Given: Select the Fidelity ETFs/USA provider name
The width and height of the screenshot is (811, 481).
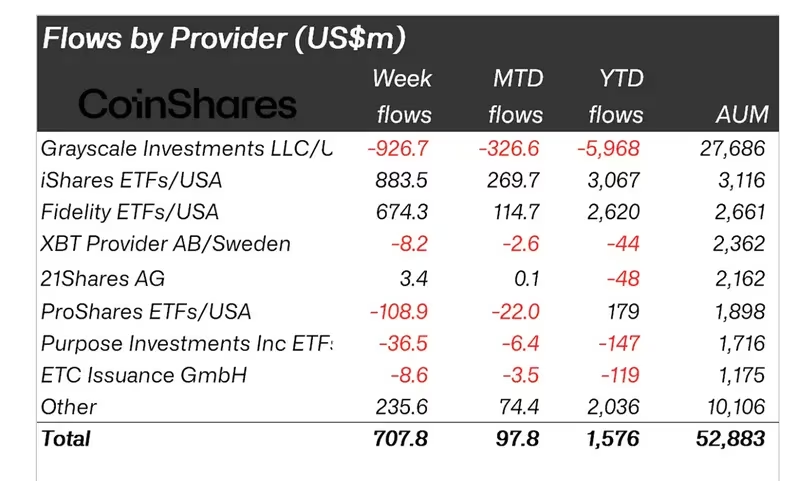Looking at the screenshot, I should click(x=130, y=212).
